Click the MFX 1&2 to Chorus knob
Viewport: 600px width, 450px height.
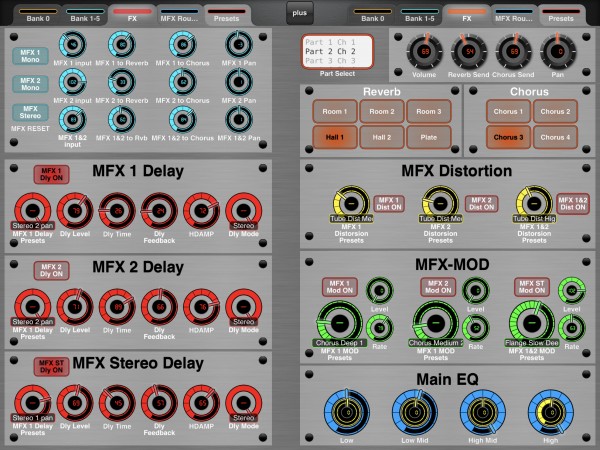coord(183,120)
